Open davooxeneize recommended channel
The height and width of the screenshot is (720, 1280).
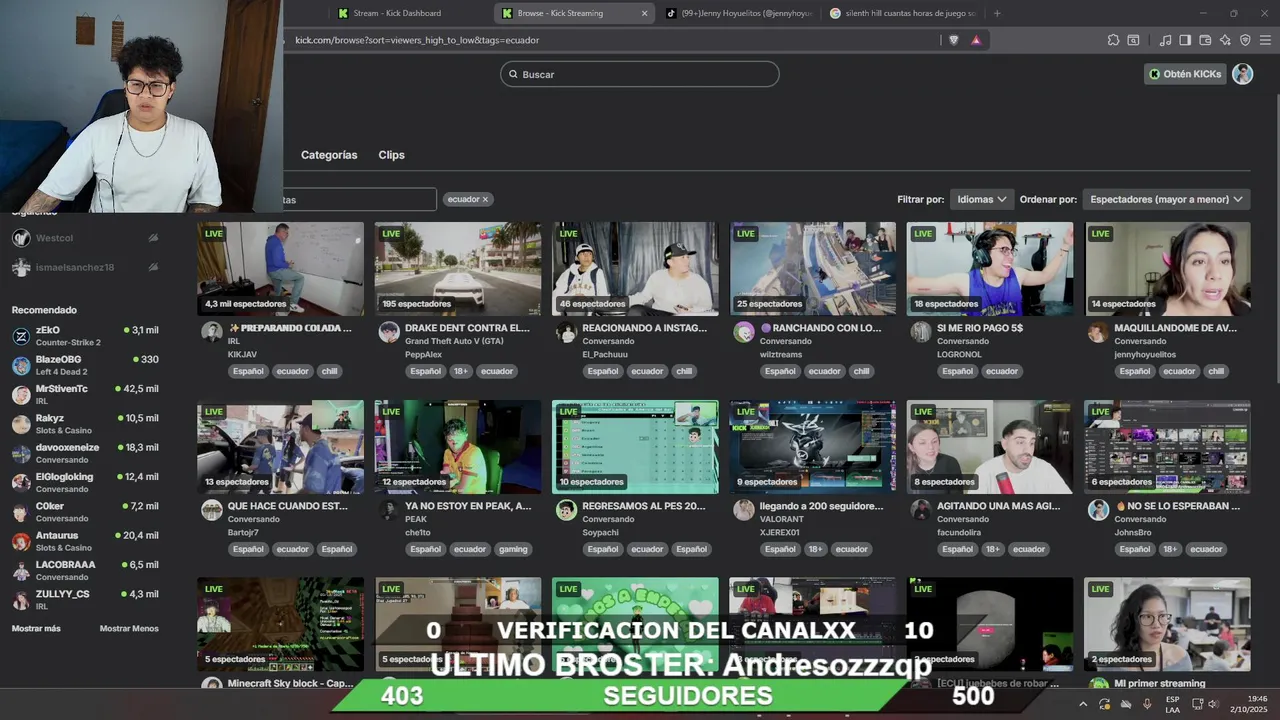85,453
